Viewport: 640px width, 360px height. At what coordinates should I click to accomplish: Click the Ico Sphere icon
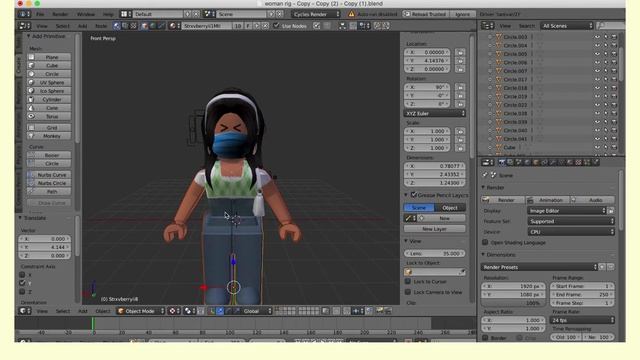click(x=31, y=91)
